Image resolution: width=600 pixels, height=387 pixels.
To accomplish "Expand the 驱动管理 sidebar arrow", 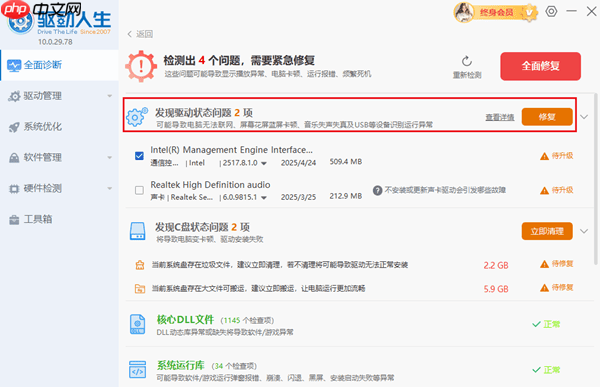I will (x=110, y=96).
